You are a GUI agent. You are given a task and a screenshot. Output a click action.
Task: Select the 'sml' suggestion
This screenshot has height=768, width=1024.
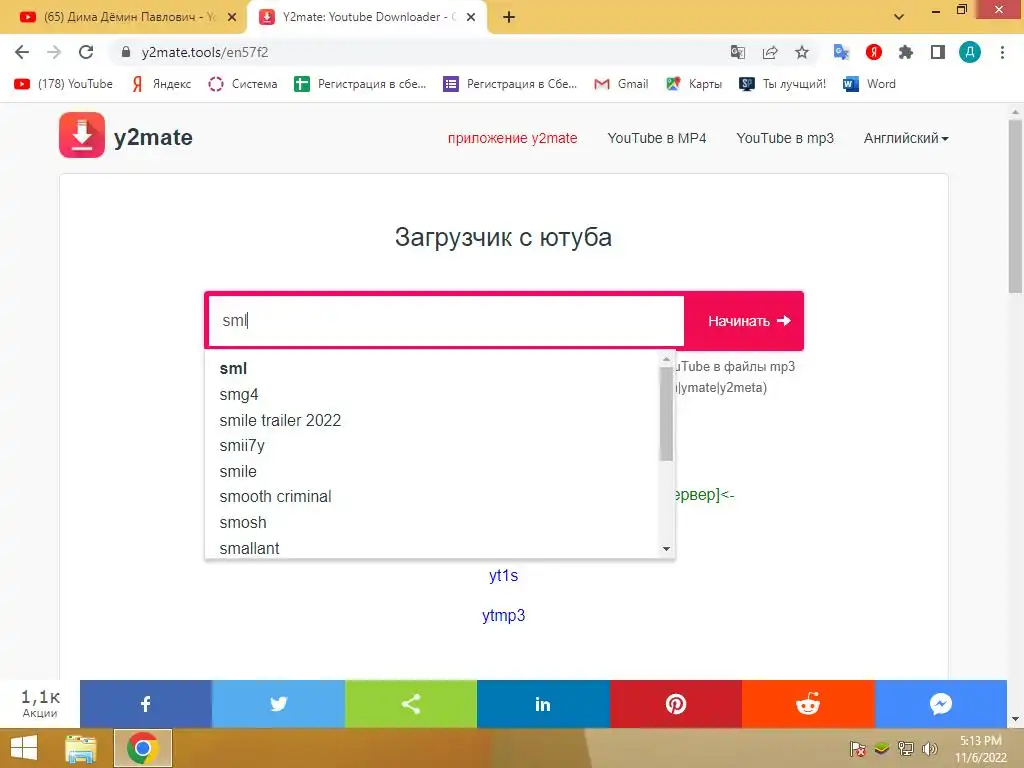432,368
